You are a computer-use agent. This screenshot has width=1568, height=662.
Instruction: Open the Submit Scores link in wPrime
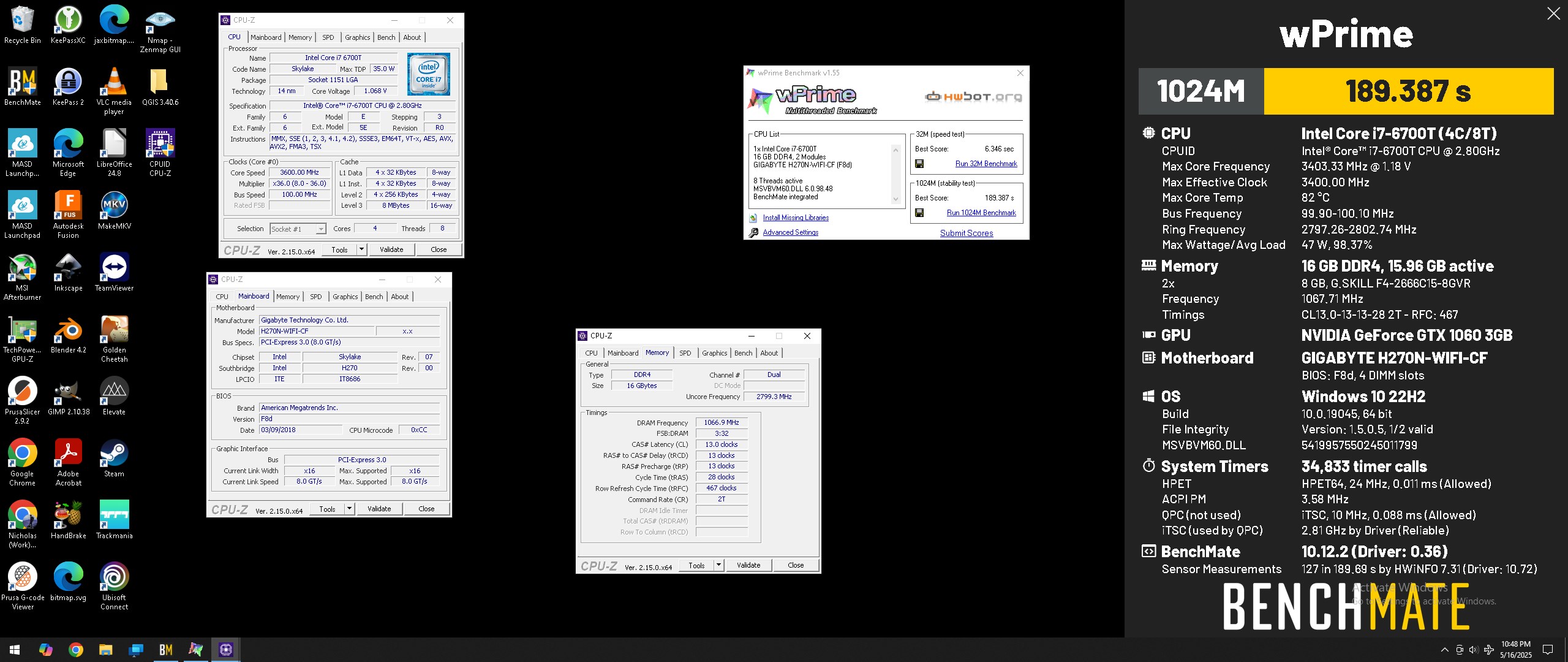click(x=967, y=233)
